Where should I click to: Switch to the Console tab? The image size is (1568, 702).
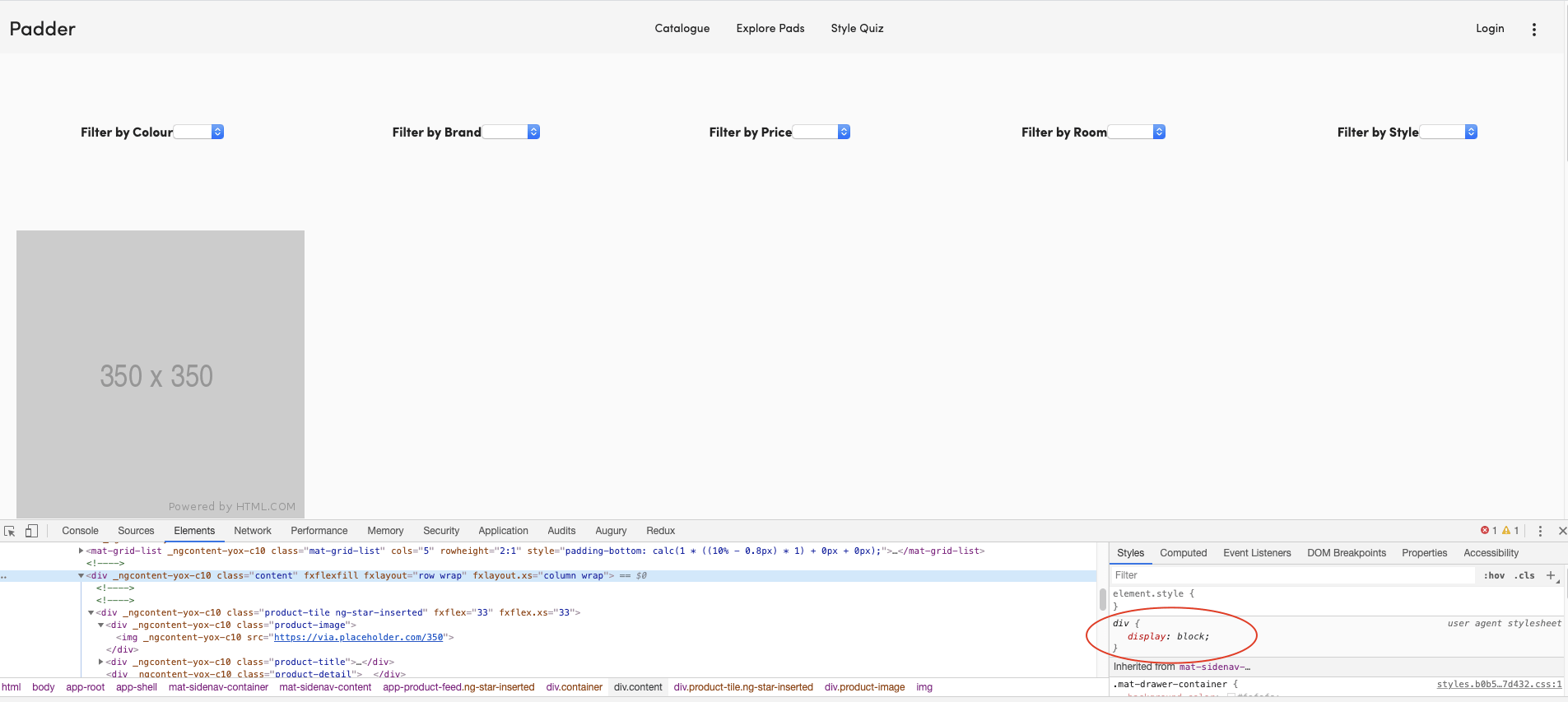point(80,531)
